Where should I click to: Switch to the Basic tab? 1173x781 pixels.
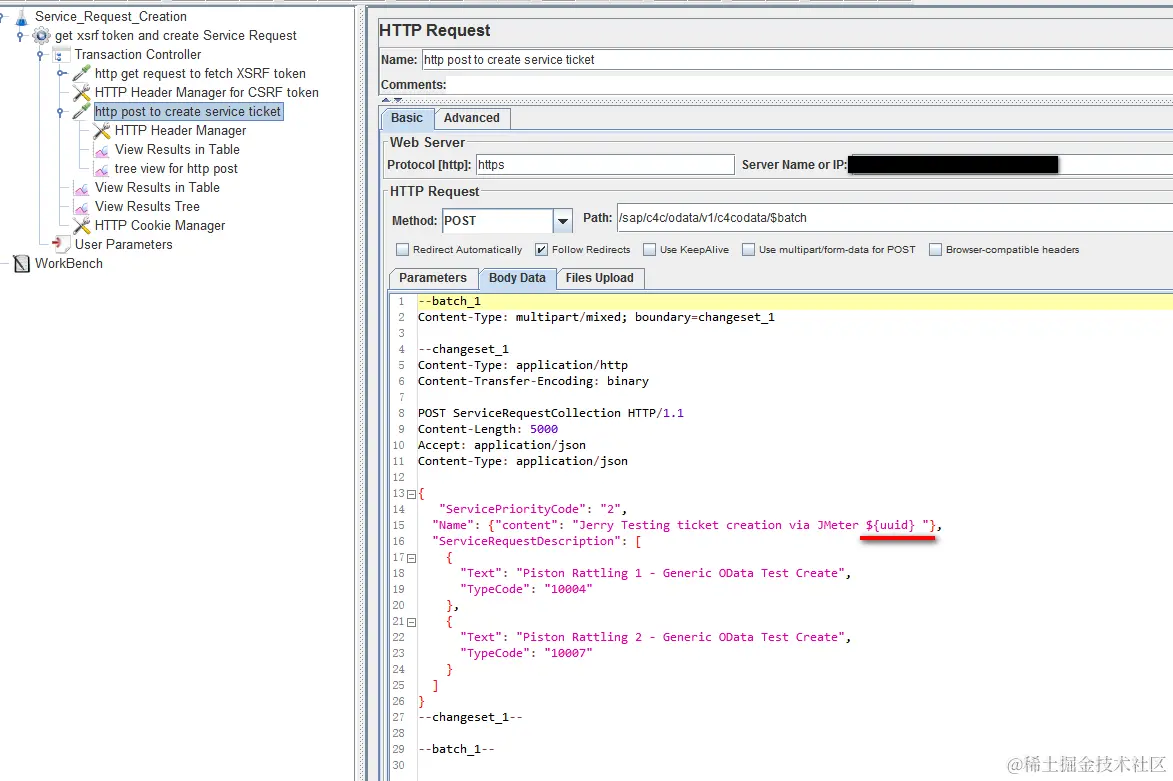(407, 118)
